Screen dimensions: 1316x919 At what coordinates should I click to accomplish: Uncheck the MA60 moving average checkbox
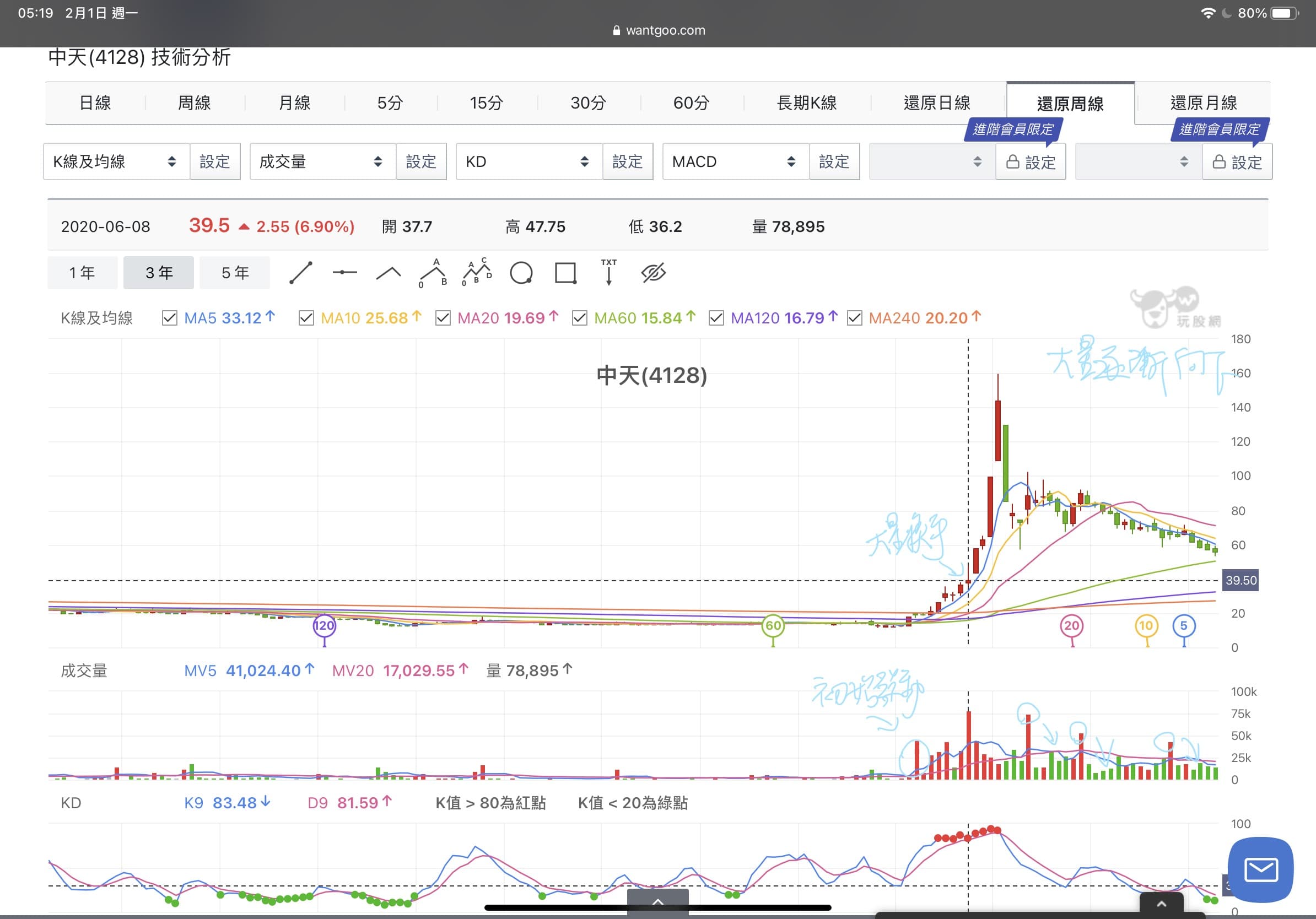[580, 318]
